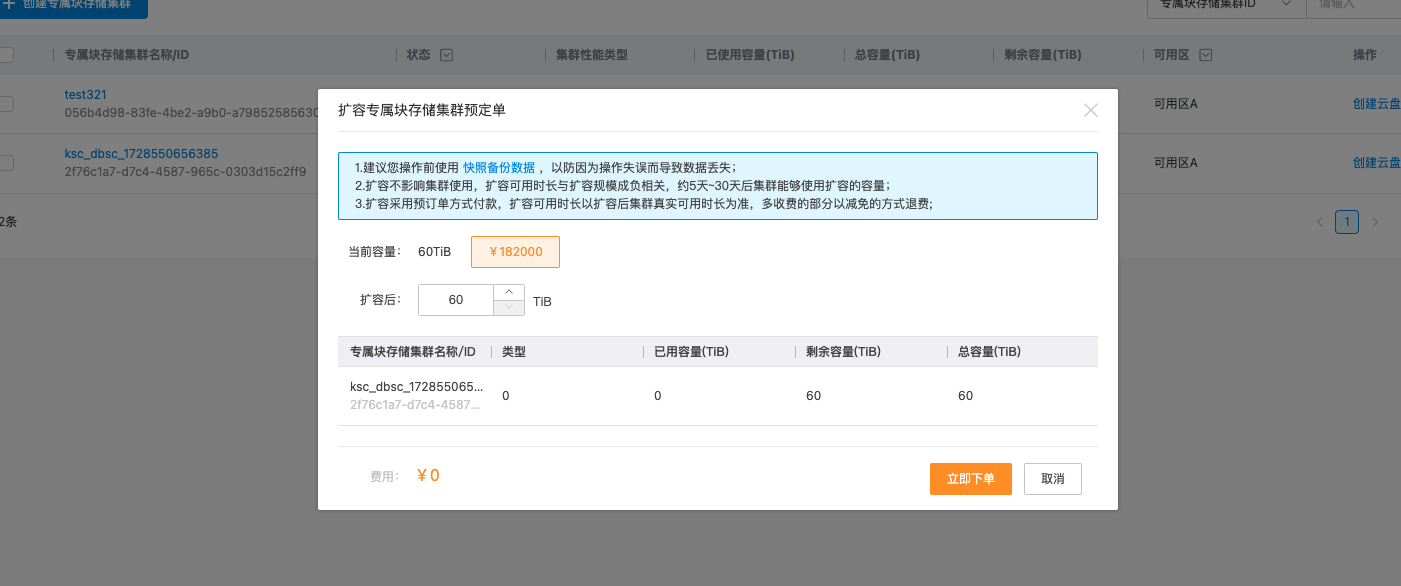Screen dimensions: 1401x586
Task: Toggle the select-all checkbox in table header
Action: (x=6, y=55)
